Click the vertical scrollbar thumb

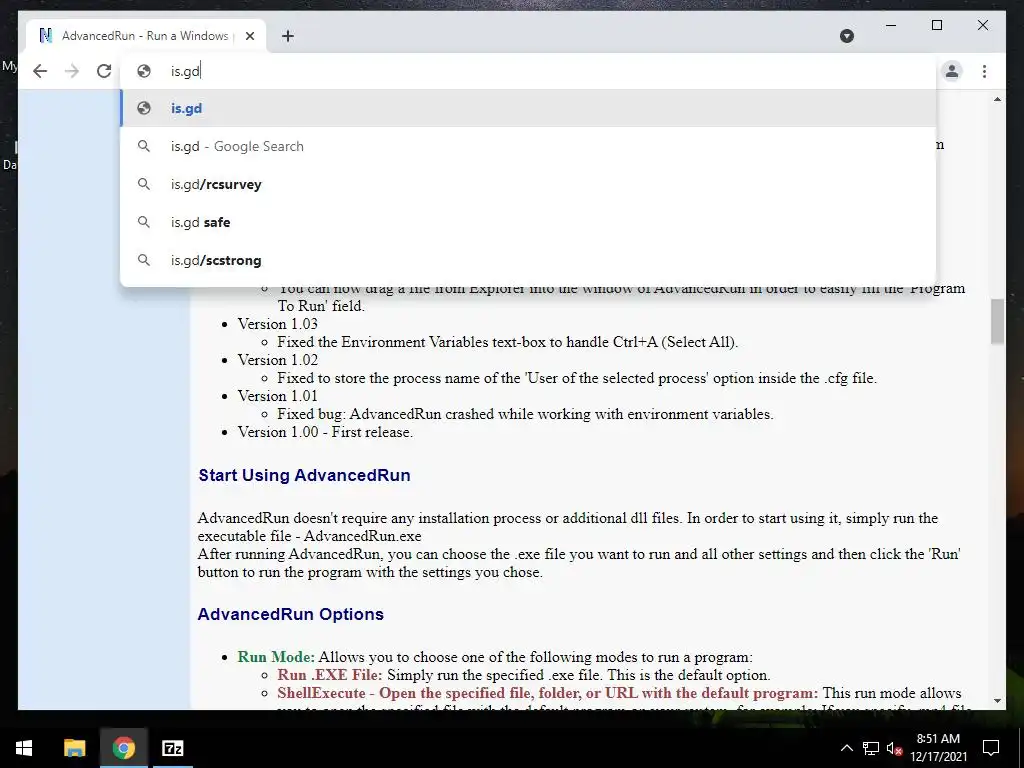pos(997,321)
